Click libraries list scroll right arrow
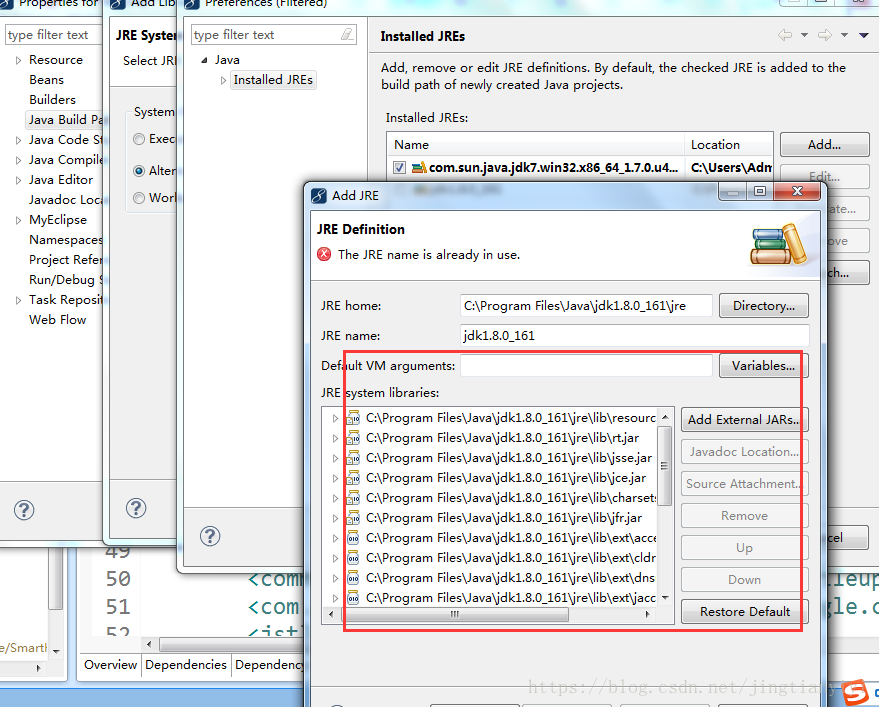Viewport: 879px width, 707px height. click(648, 614)
